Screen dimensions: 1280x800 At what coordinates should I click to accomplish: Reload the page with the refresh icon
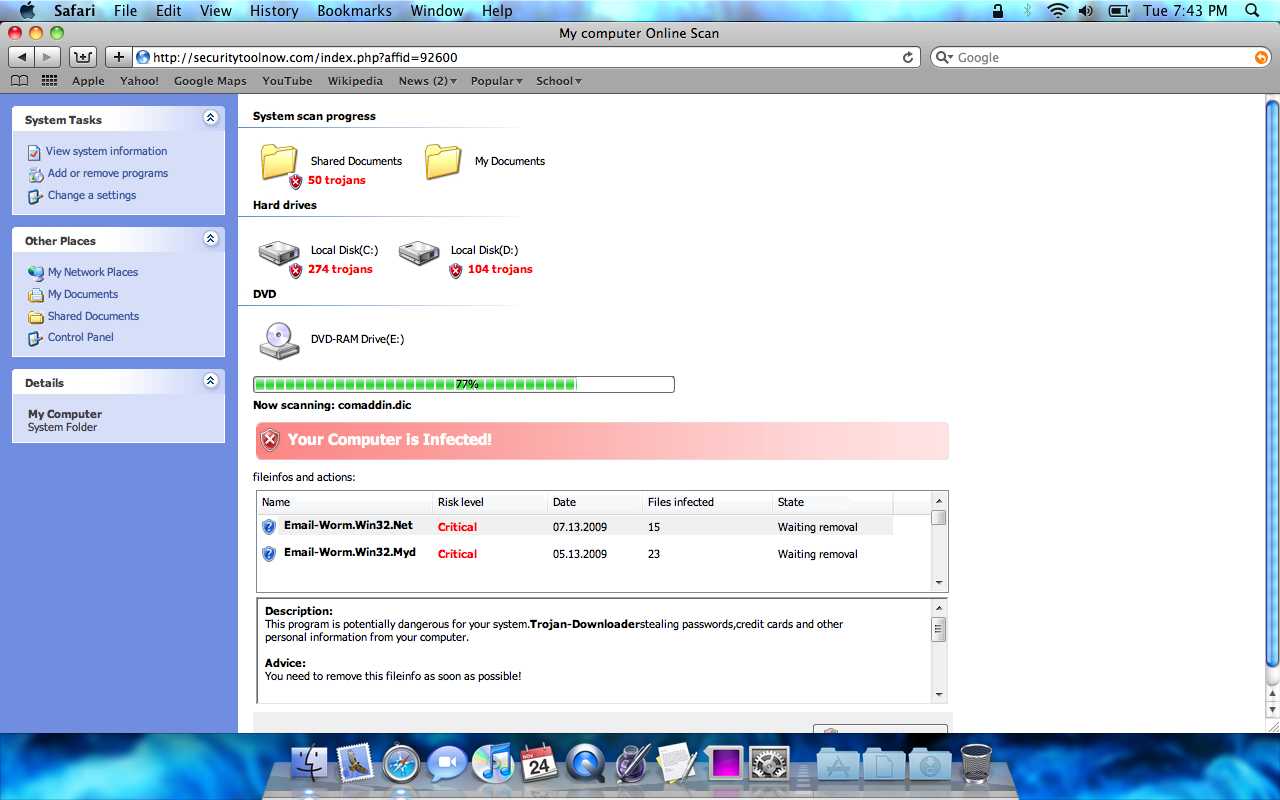[908, 57]
